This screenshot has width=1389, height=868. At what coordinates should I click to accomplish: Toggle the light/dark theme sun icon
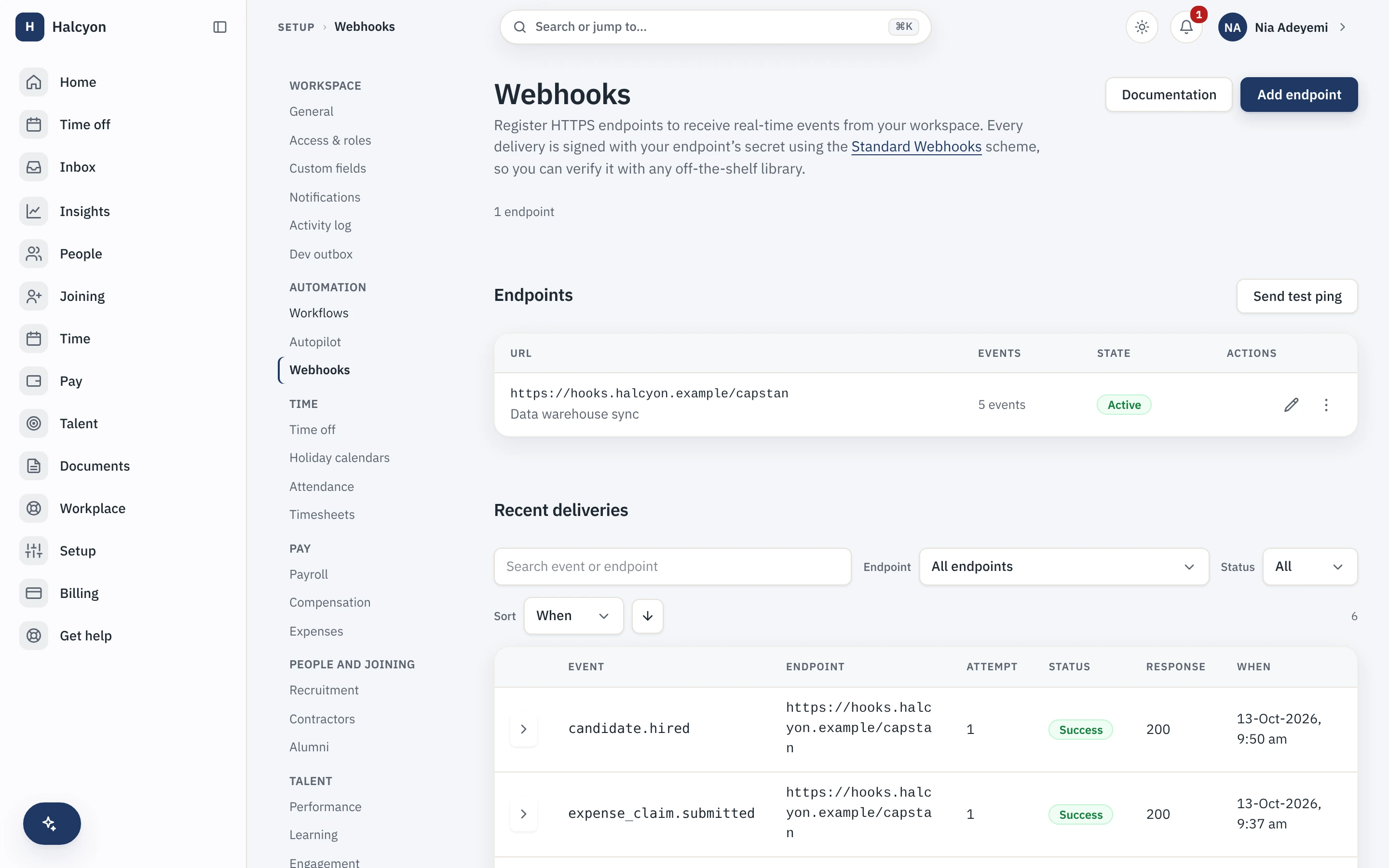click(1142, 27)
